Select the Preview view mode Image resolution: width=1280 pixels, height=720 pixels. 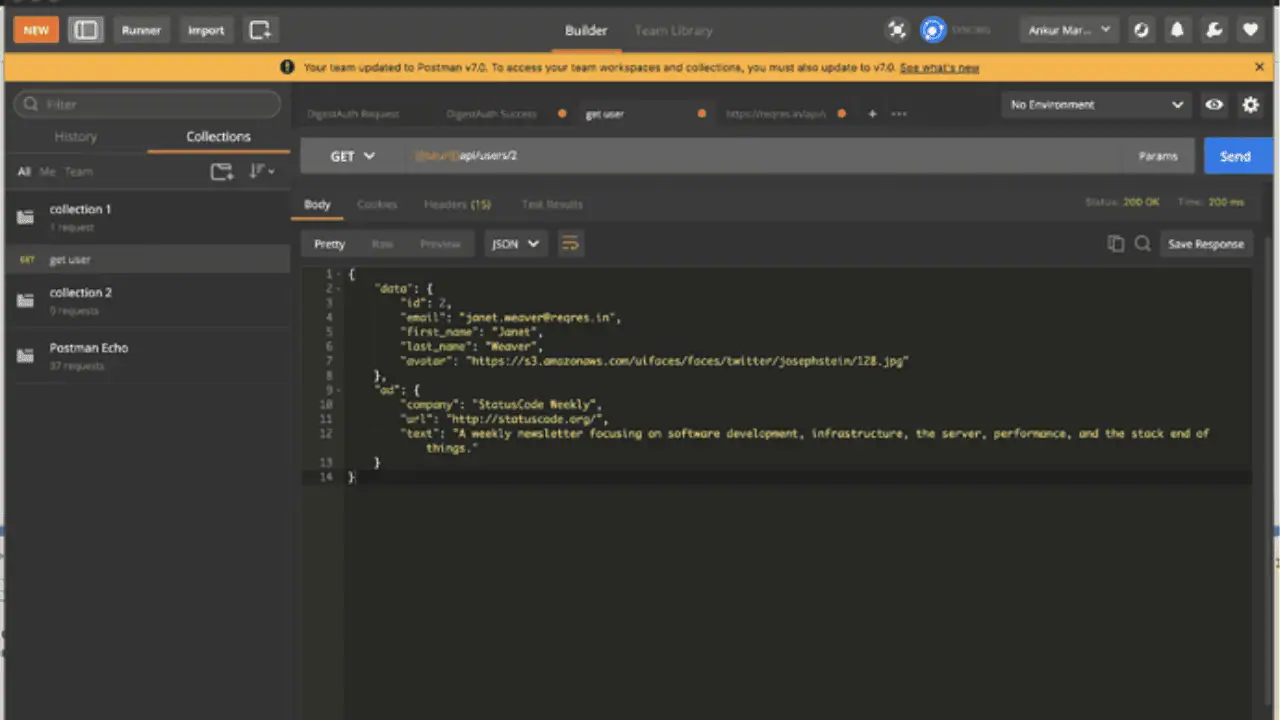[x=440, y=244]
